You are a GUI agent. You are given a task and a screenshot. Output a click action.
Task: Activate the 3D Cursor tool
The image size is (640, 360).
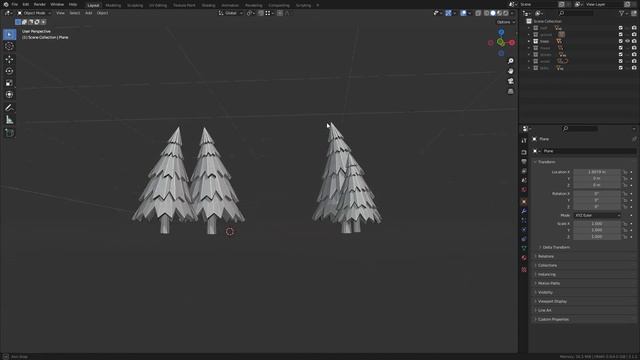click(x=9, y=46)
